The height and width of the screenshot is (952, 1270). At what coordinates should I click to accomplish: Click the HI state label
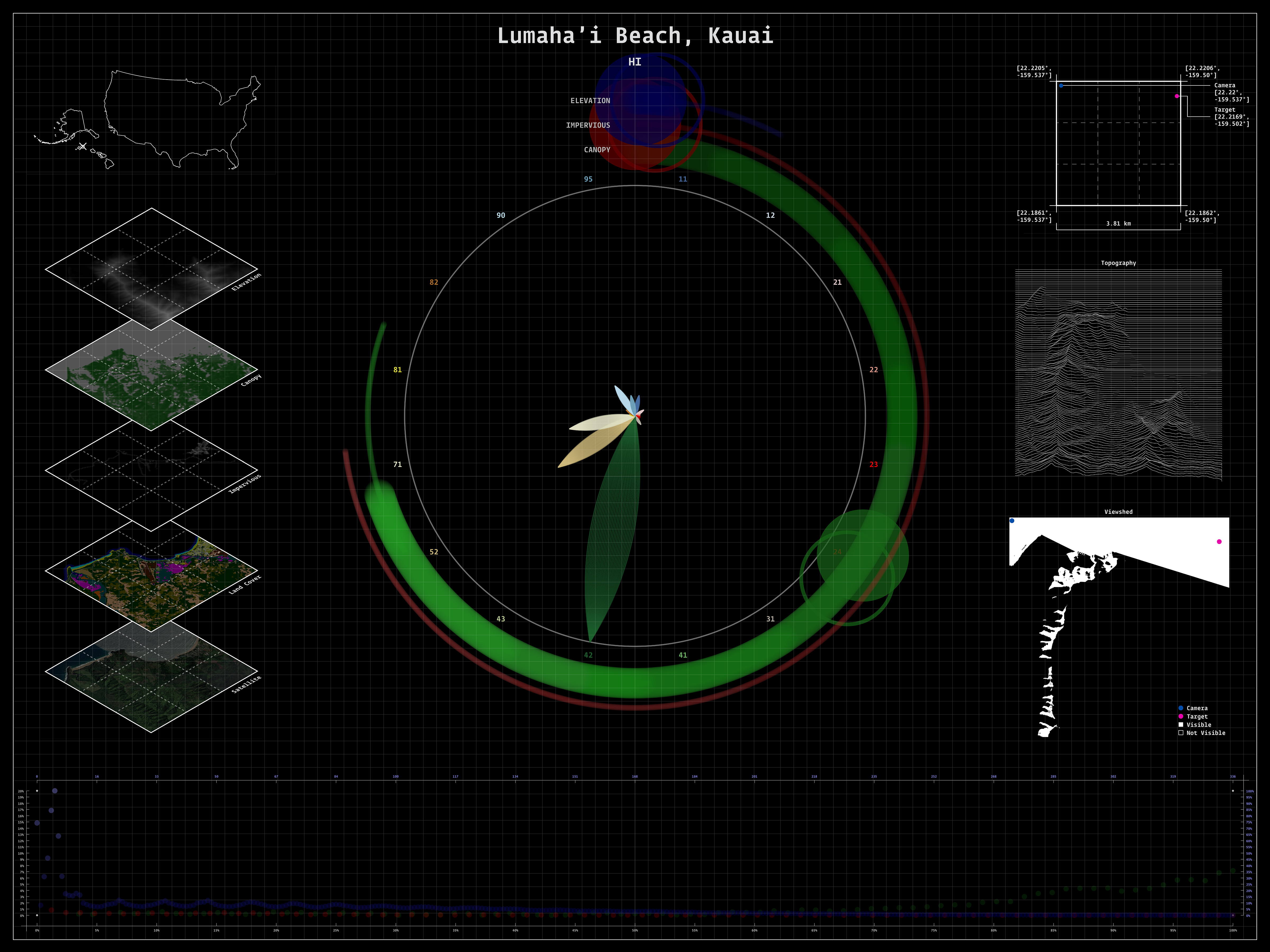pos(634,62)
